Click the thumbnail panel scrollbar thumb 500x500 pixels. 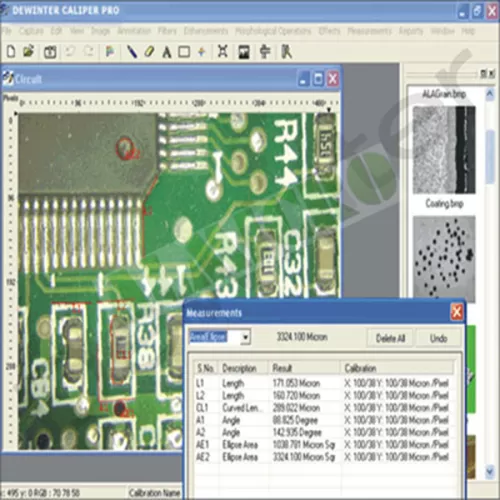[x=490, y=157]
